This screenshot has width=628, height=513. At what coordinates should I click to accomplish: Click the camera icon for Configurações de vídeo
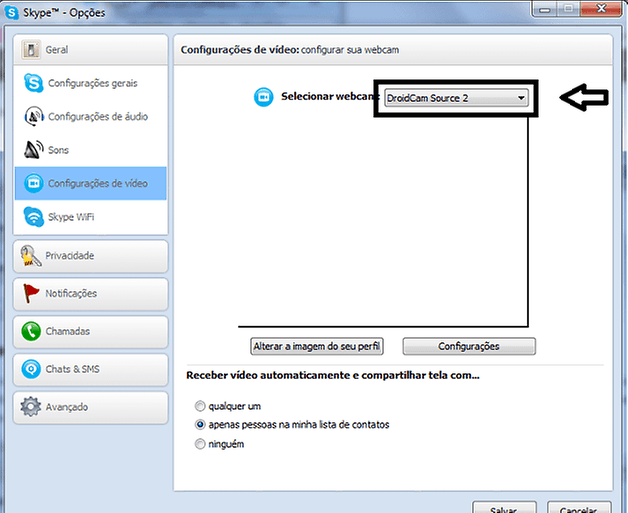[x=34, y=183]
